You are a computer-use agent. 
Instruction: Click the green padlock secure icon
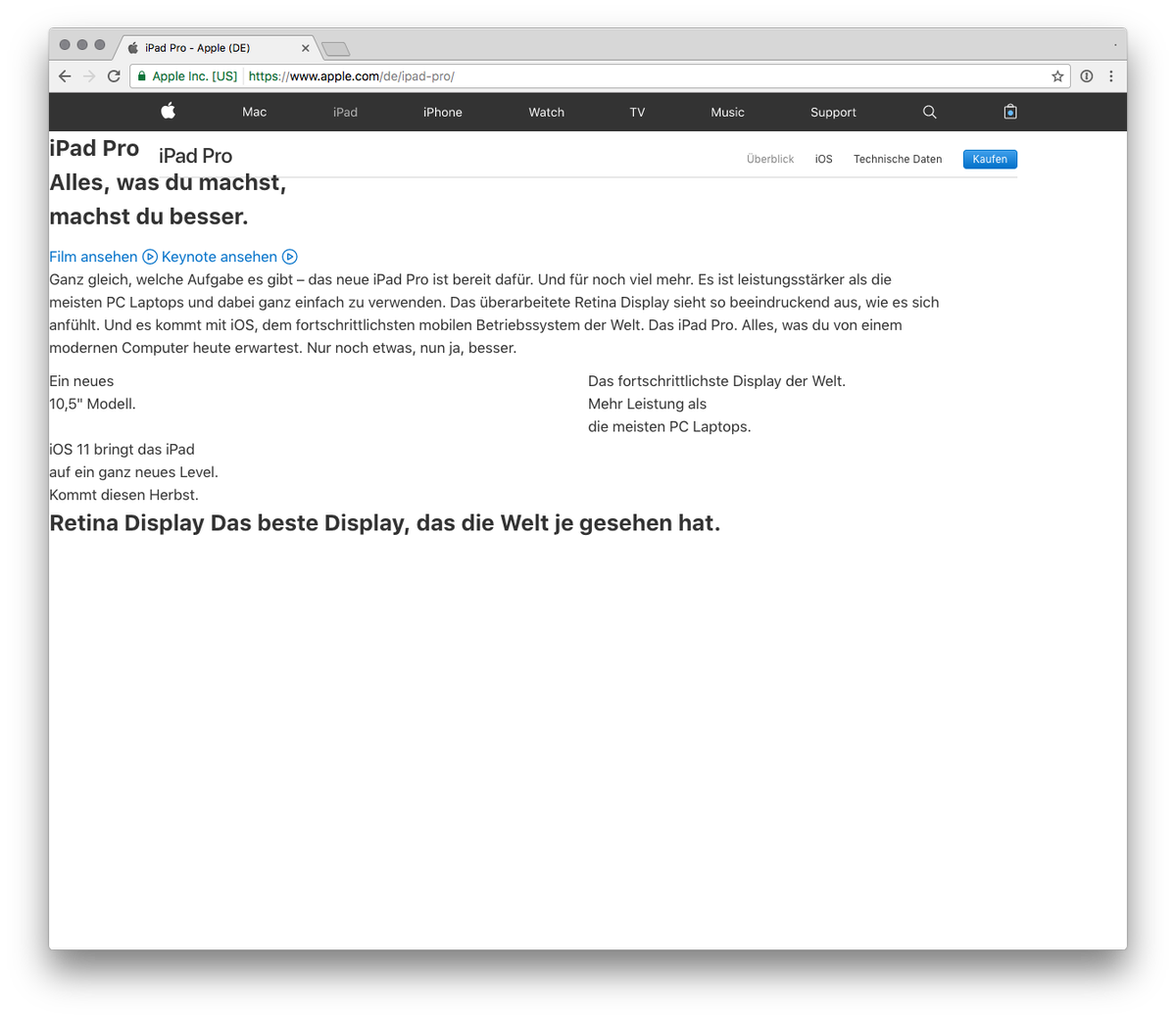142,76
